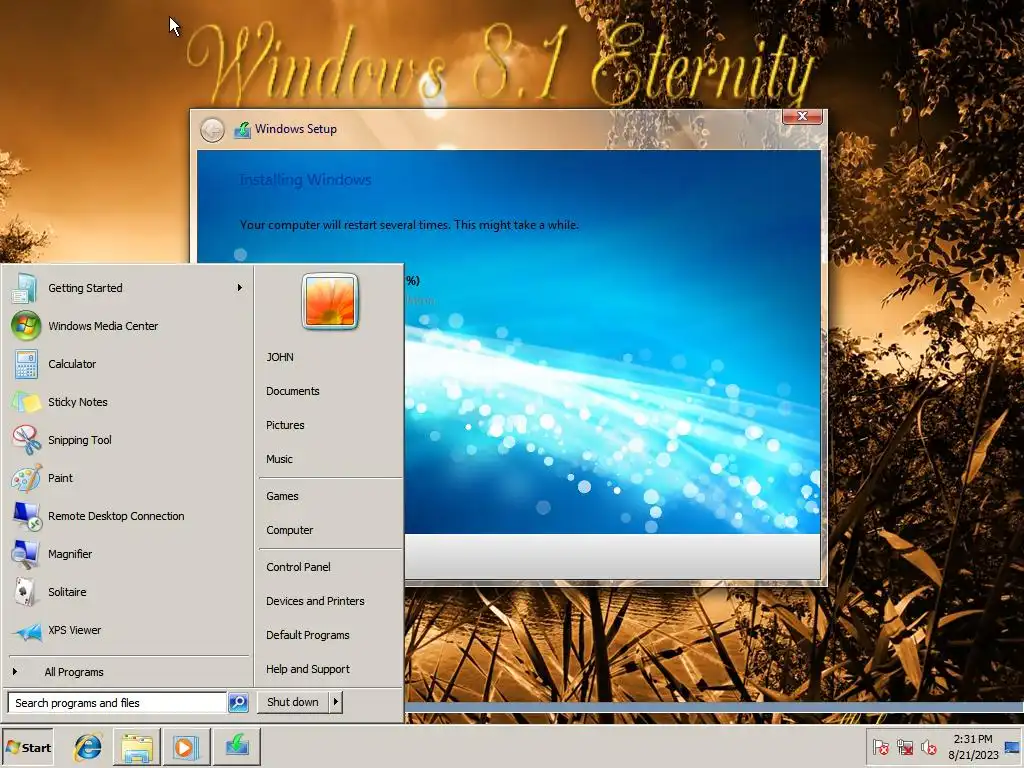
Task: Open Games from Start menu
Action: coord(282,496)
